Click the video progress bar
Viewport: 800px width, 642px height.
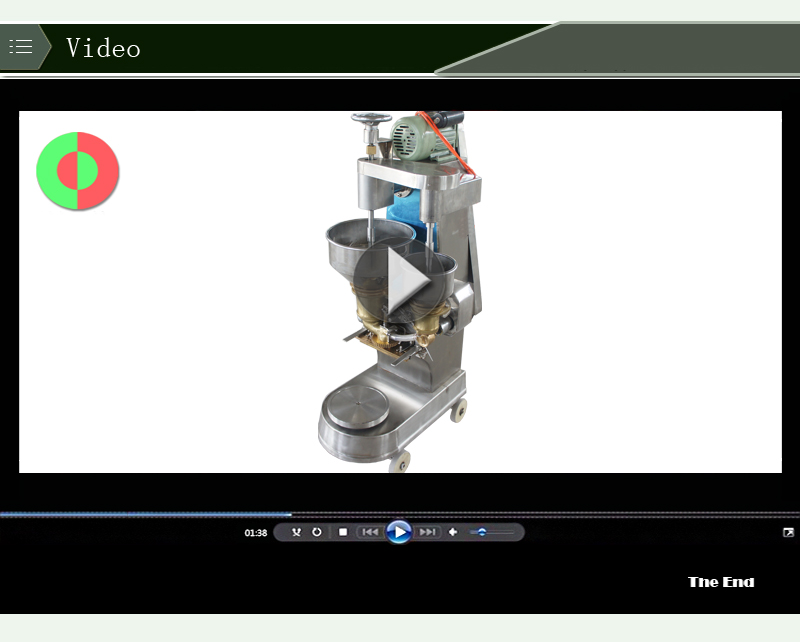coord(400,510)
